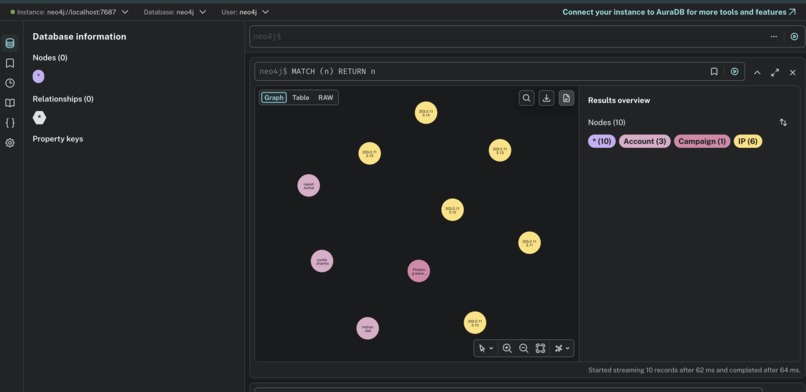Screen dimensions: 806x392
Task: Switch to the RAW view tab
Action: tap(325, 98)
